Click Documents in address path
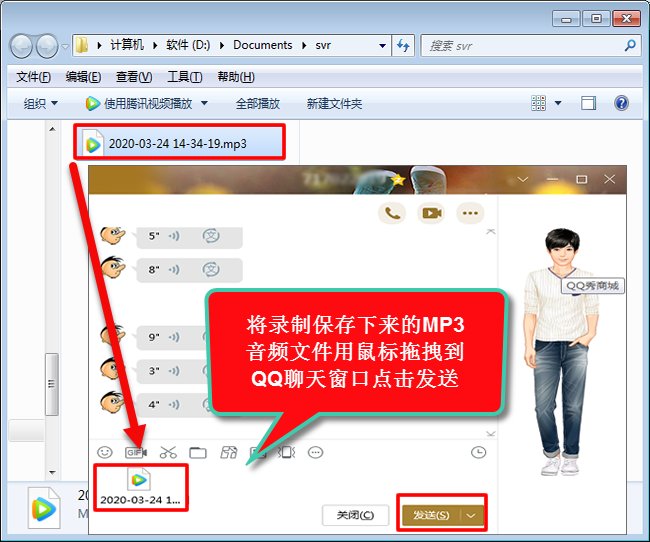The width and height of the screenshot is (650, 542). (x=263, y=45)
